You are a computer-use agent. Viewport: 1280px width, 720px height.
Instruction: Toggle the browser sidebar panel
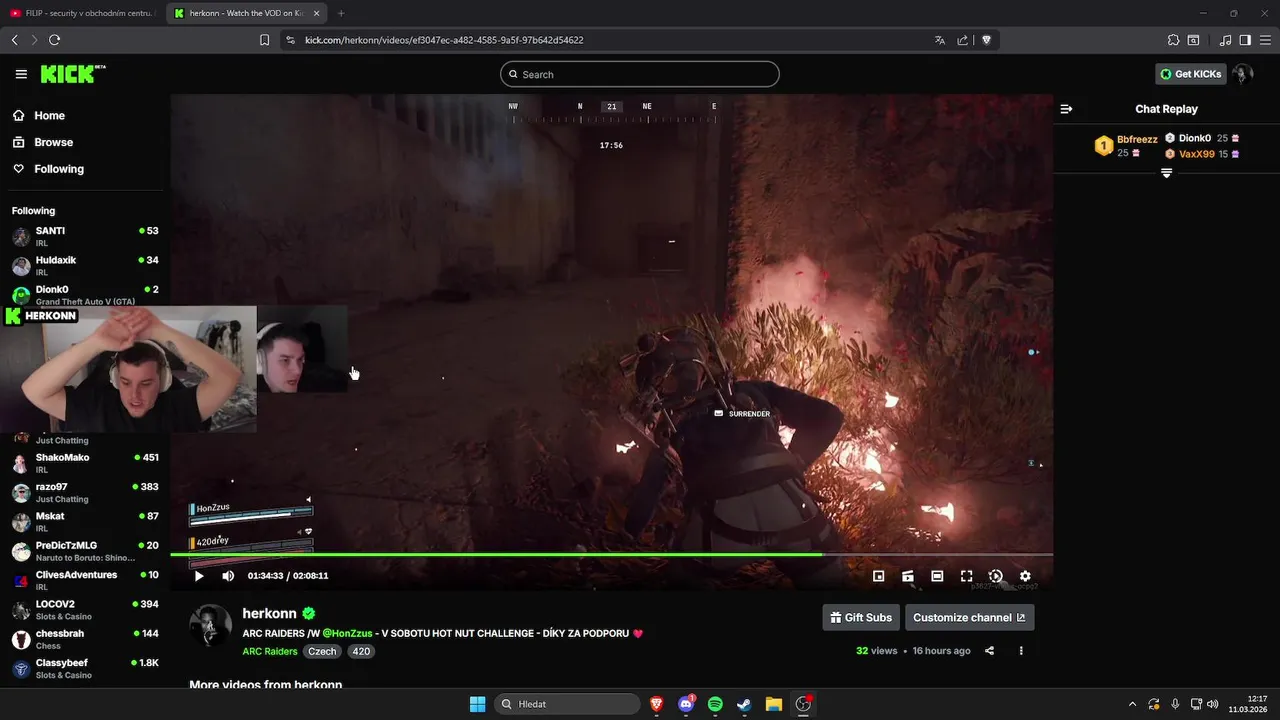[1245, 40]
